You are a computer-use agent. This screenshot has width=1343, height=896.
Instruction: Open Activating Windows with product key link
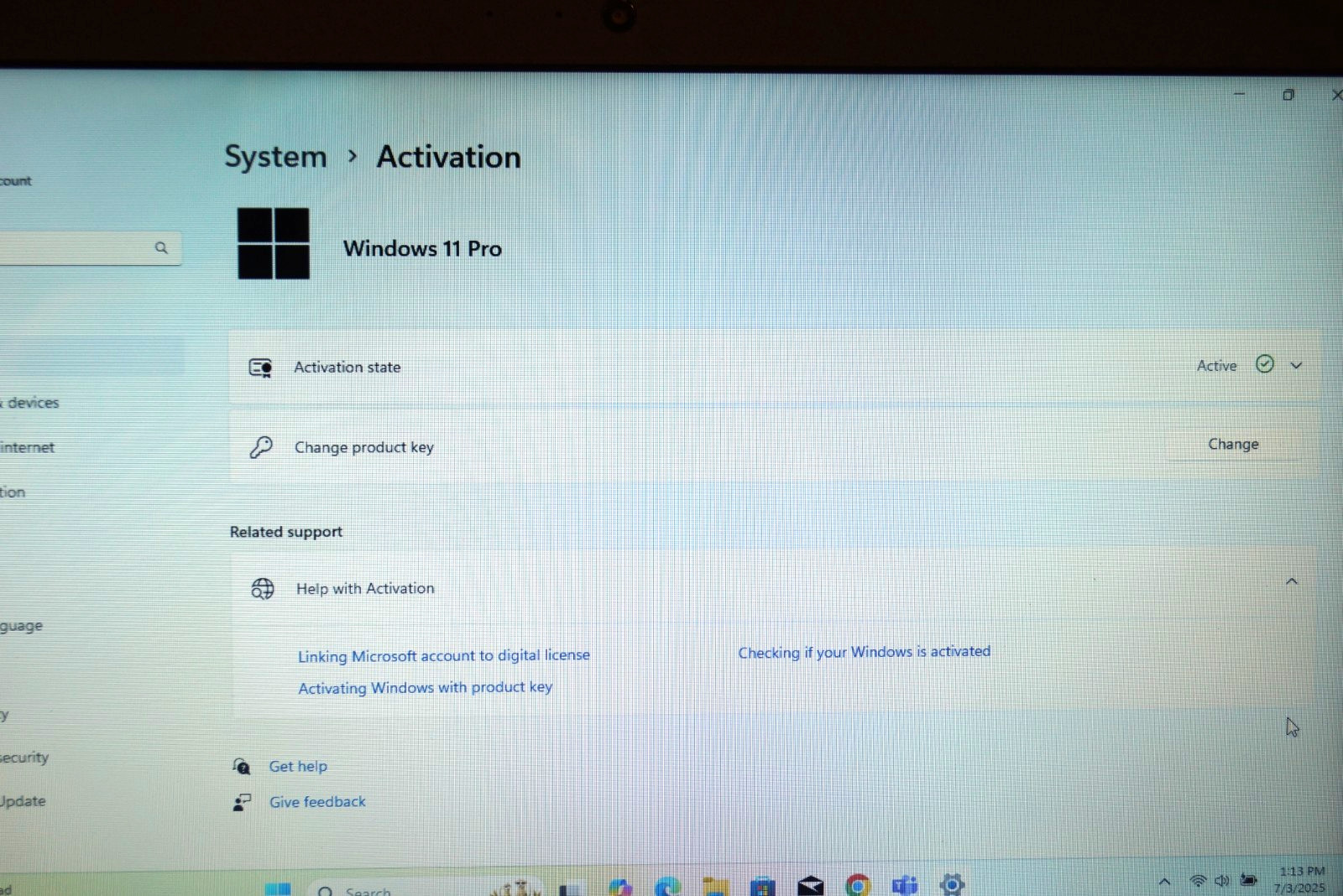pos(426,687)
